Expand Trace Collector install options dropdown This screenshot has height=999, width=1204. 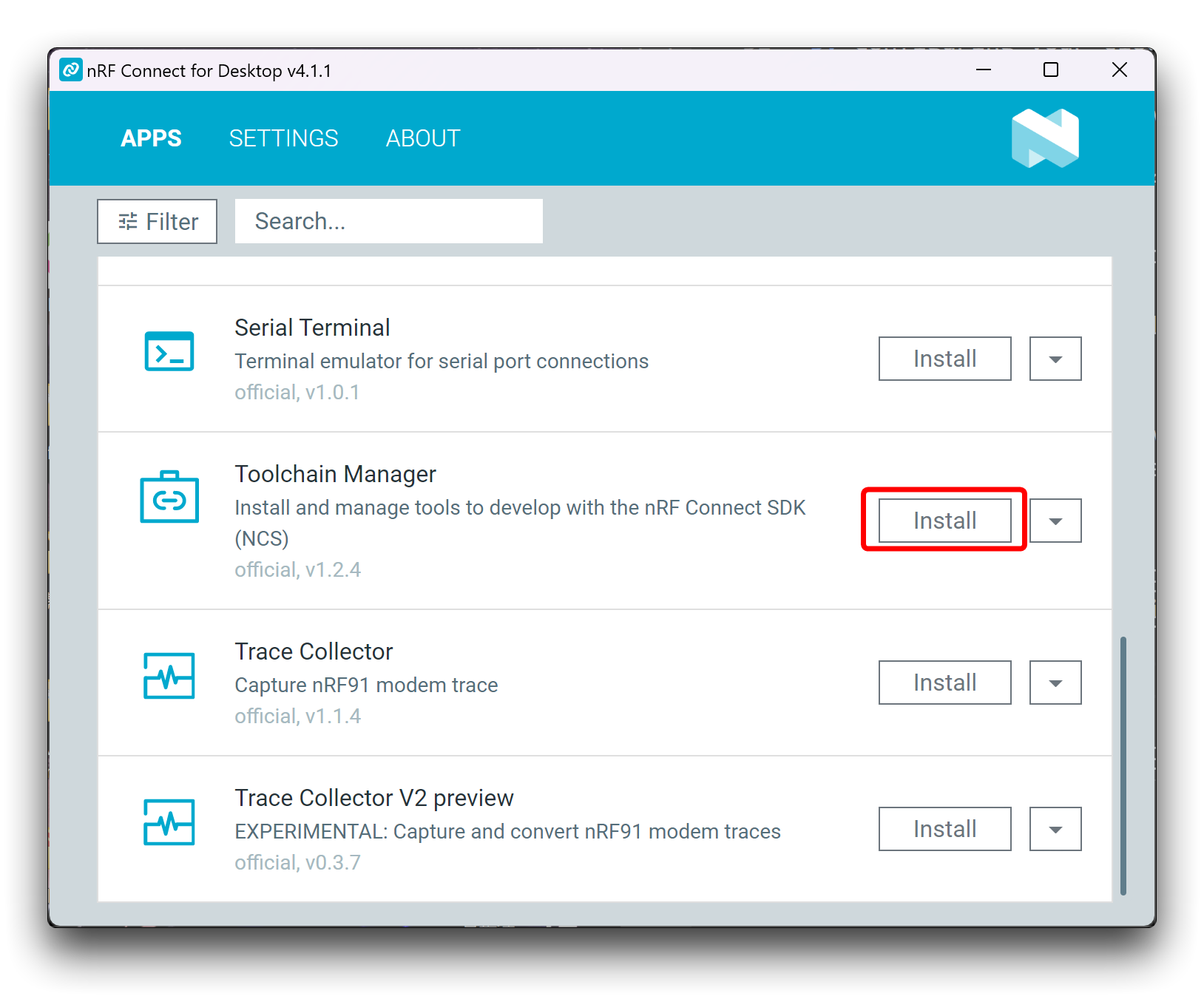(1055, 683)
